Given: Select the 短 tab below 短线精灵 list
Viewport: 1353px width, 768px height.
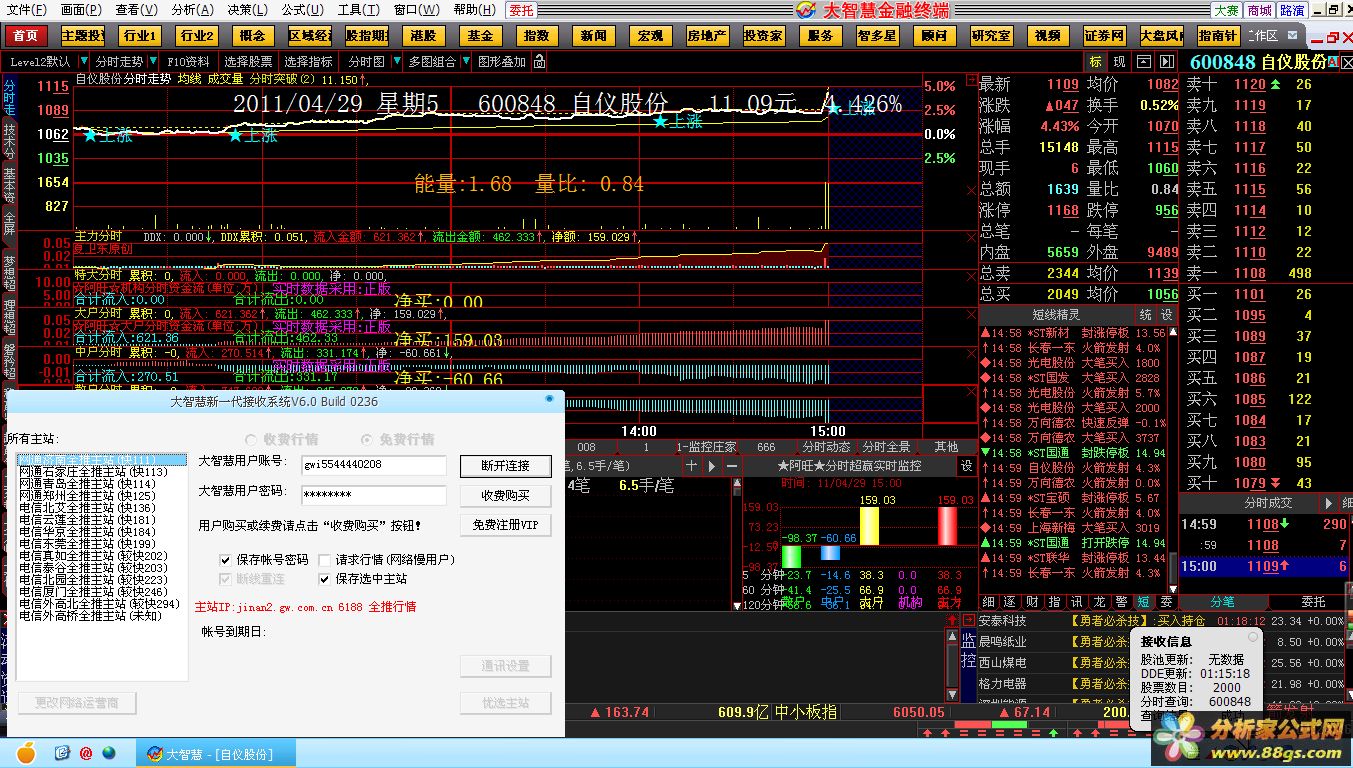Looking at the screenshot, I should point(1143,602).
